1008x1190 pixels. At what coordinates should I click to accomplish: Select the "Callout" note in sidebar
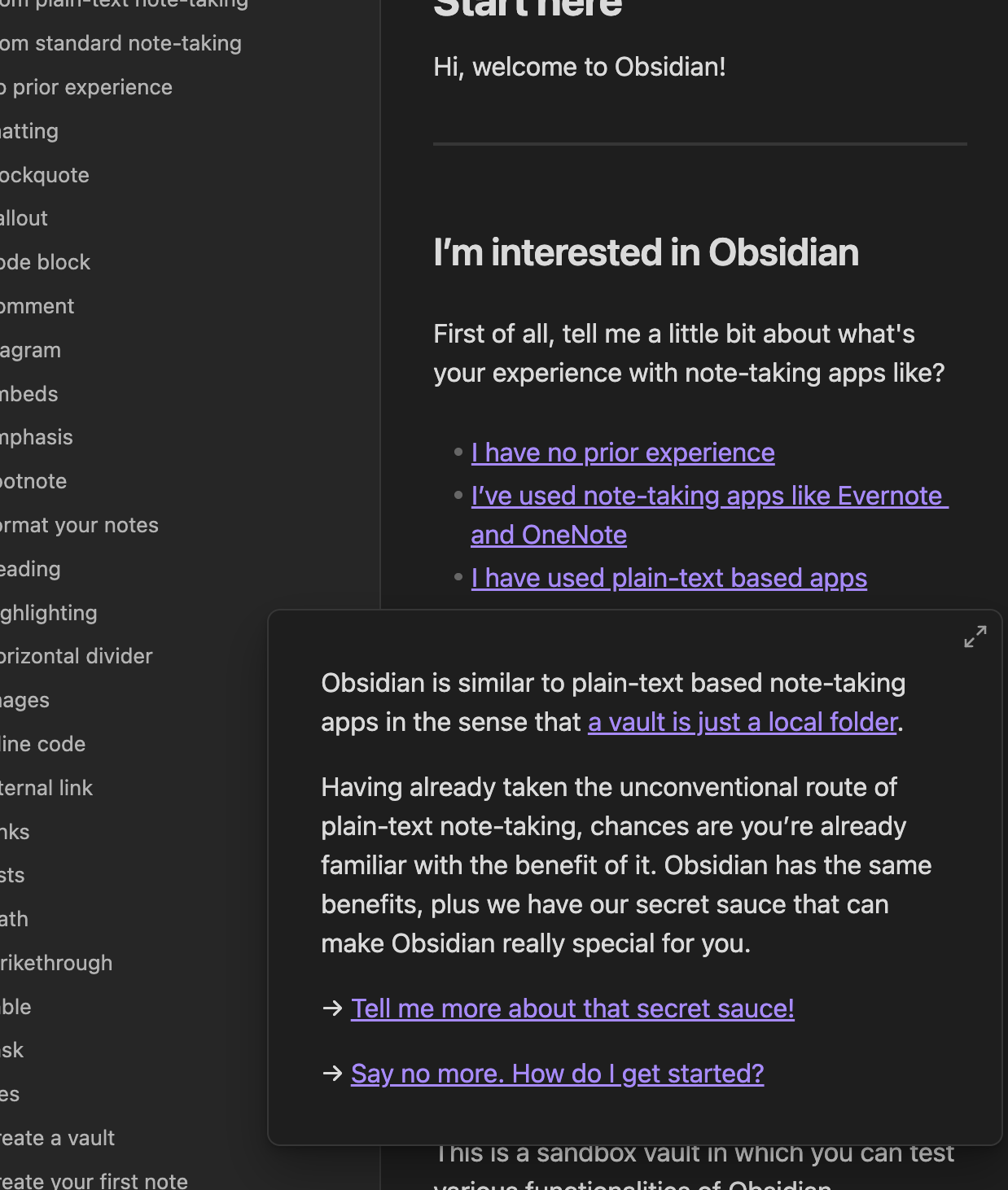pos(24,218)
